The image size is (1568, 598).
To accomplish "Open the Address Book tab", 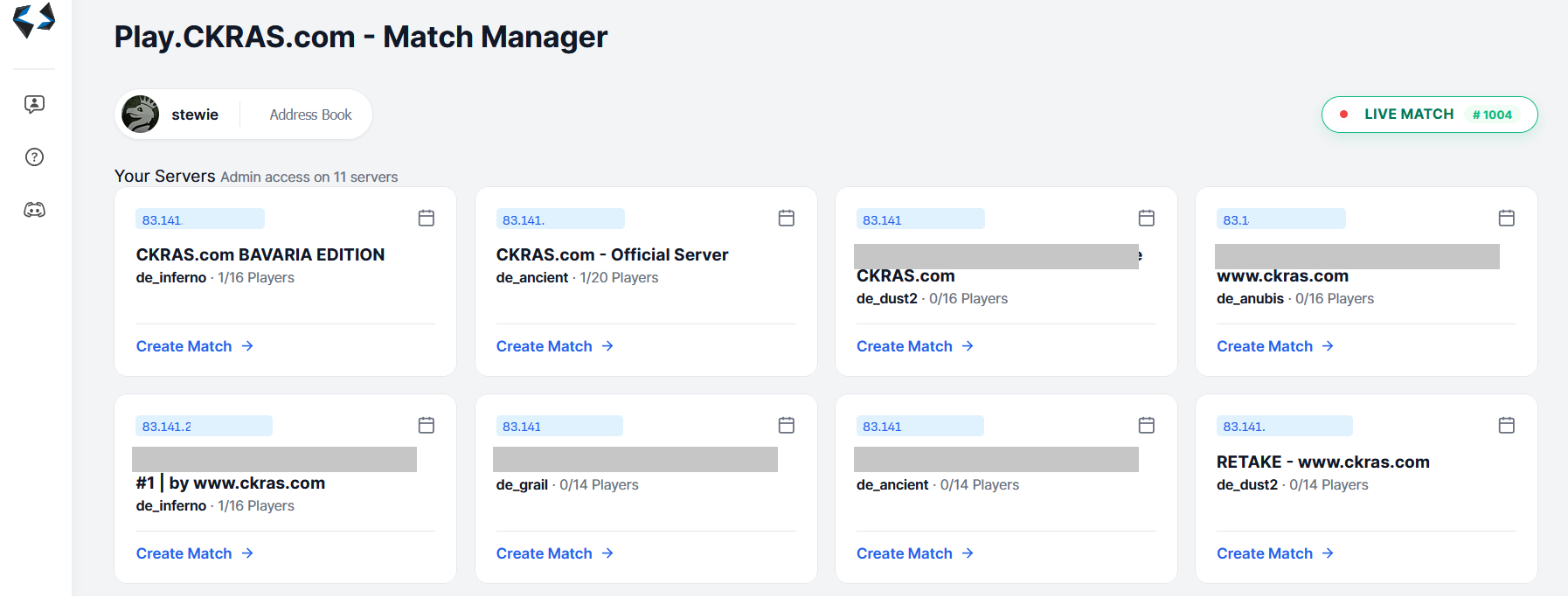I will (310, 115).
